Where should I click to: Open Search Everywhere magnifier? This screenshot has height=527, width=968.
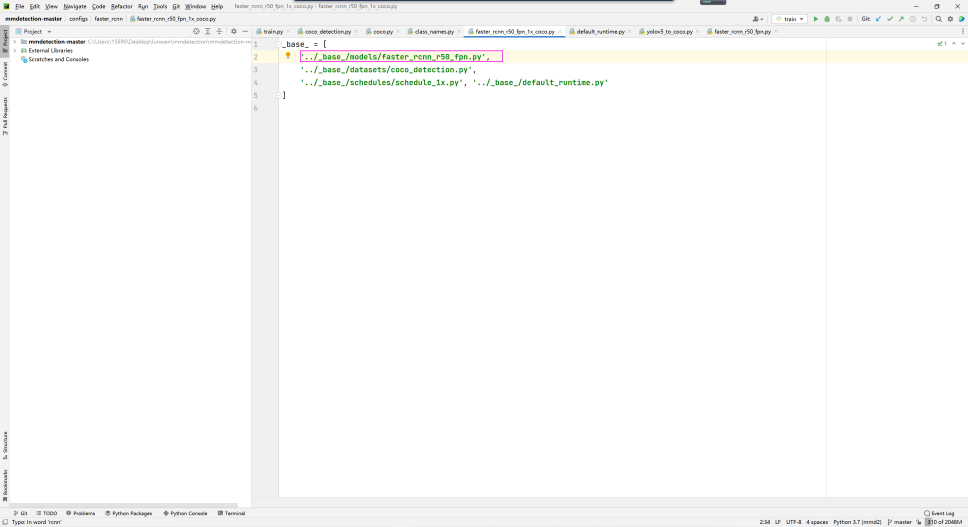pyautogui.click(x=939, y=19)
